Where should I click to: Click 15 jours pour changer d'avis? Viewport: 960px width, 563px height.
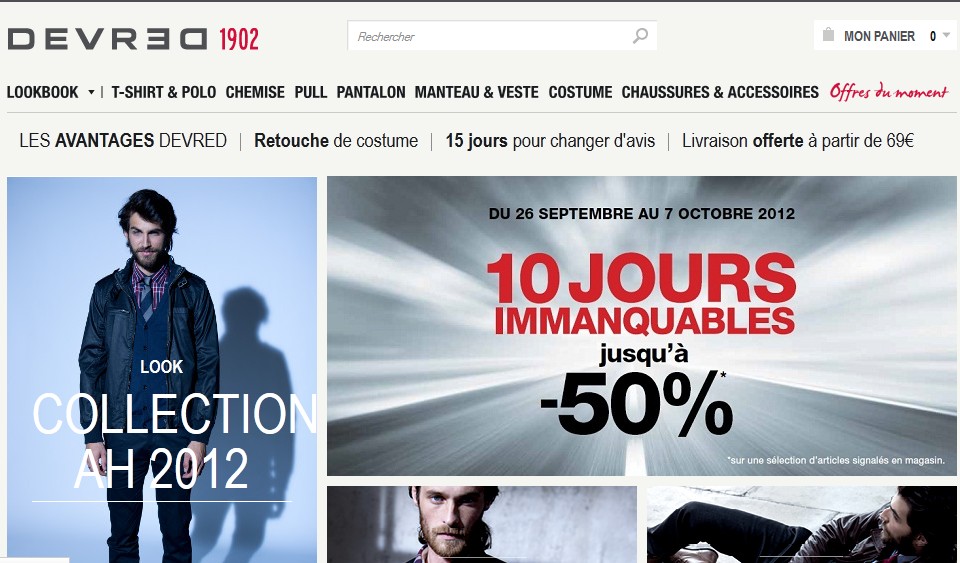coord(550,141)
